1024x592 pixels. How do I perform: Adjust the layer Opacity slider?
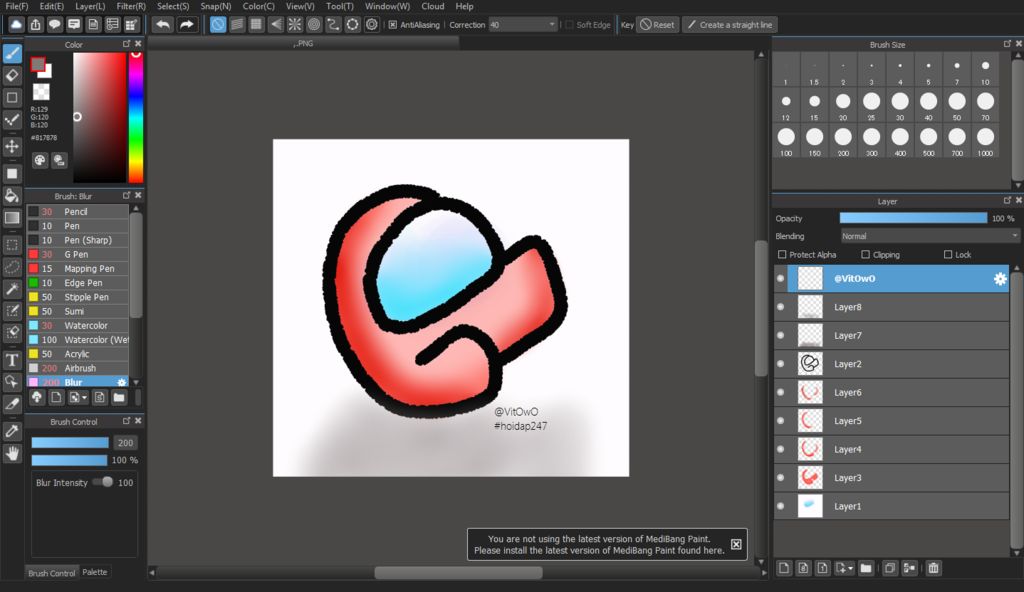(913, 218)
